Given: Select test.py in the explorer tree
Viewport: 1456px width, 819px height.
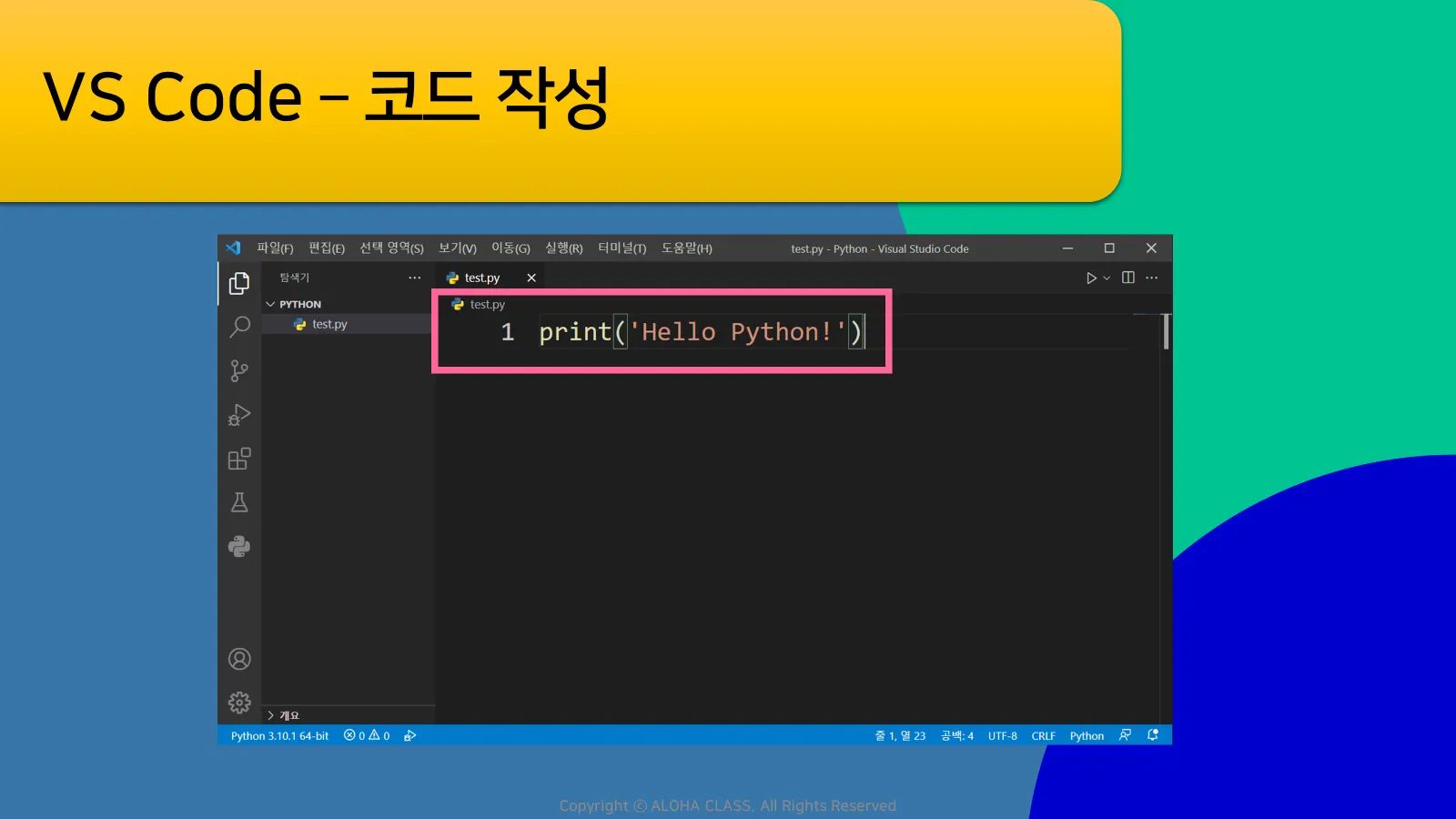Looking at the screenshot, I should (x=346, y=324).
